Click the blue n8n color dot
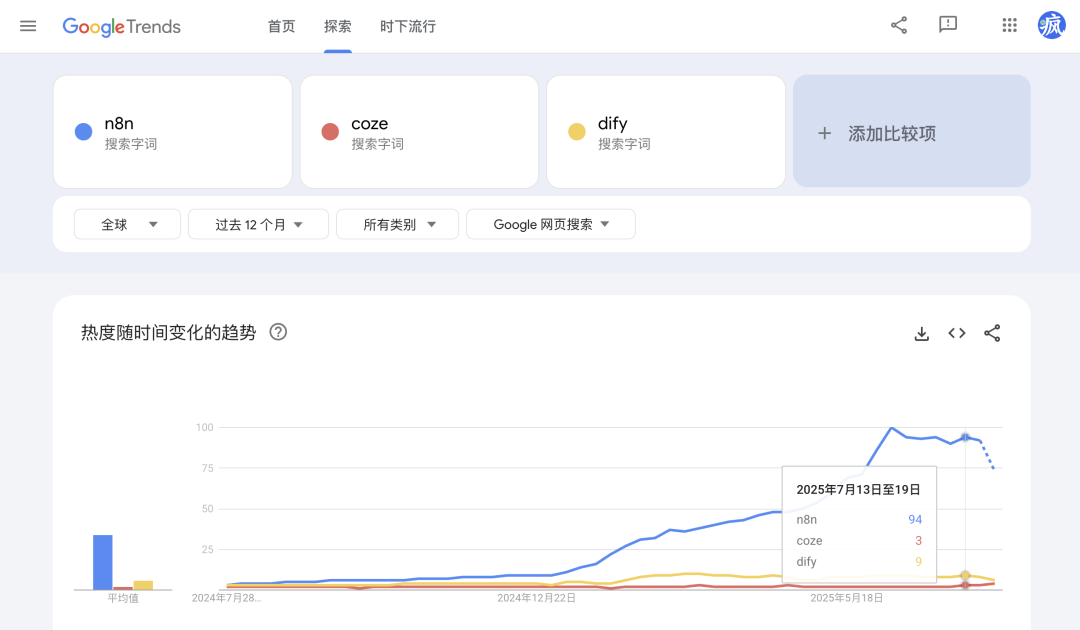This screenshot has width=1080, height=630. click(84, 132)
